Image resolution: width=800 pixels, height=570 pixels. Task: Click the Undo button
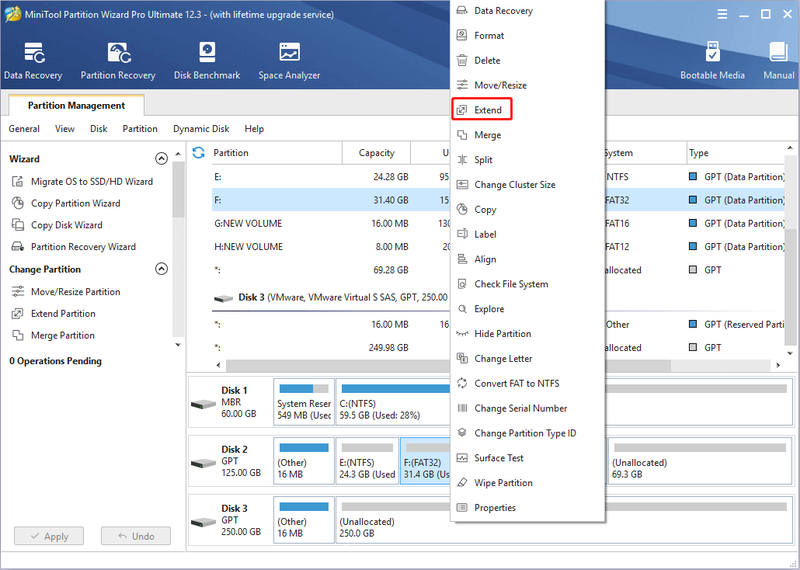point(136,536)
